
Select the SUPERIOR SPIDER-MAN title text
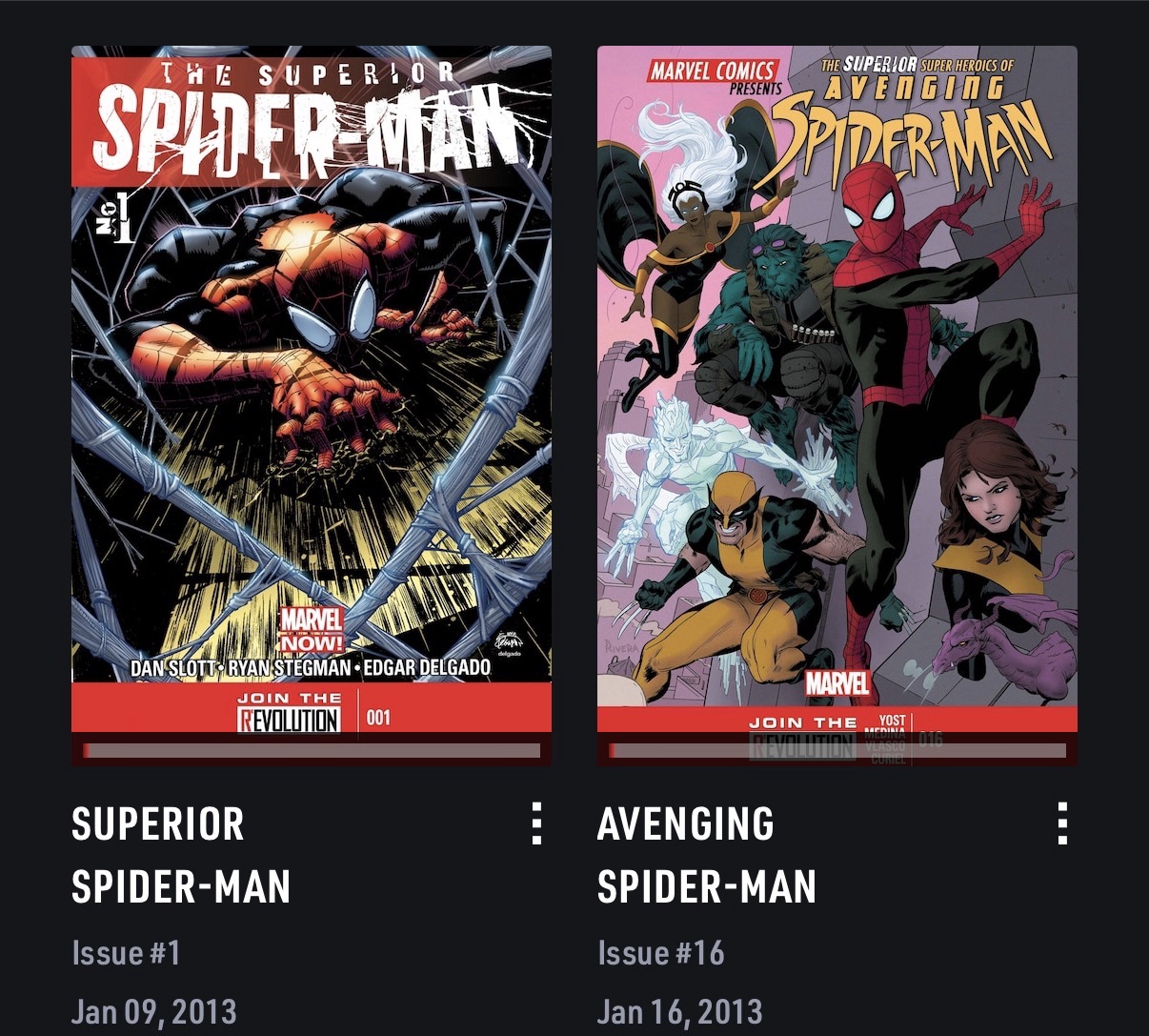pos(181,855)
